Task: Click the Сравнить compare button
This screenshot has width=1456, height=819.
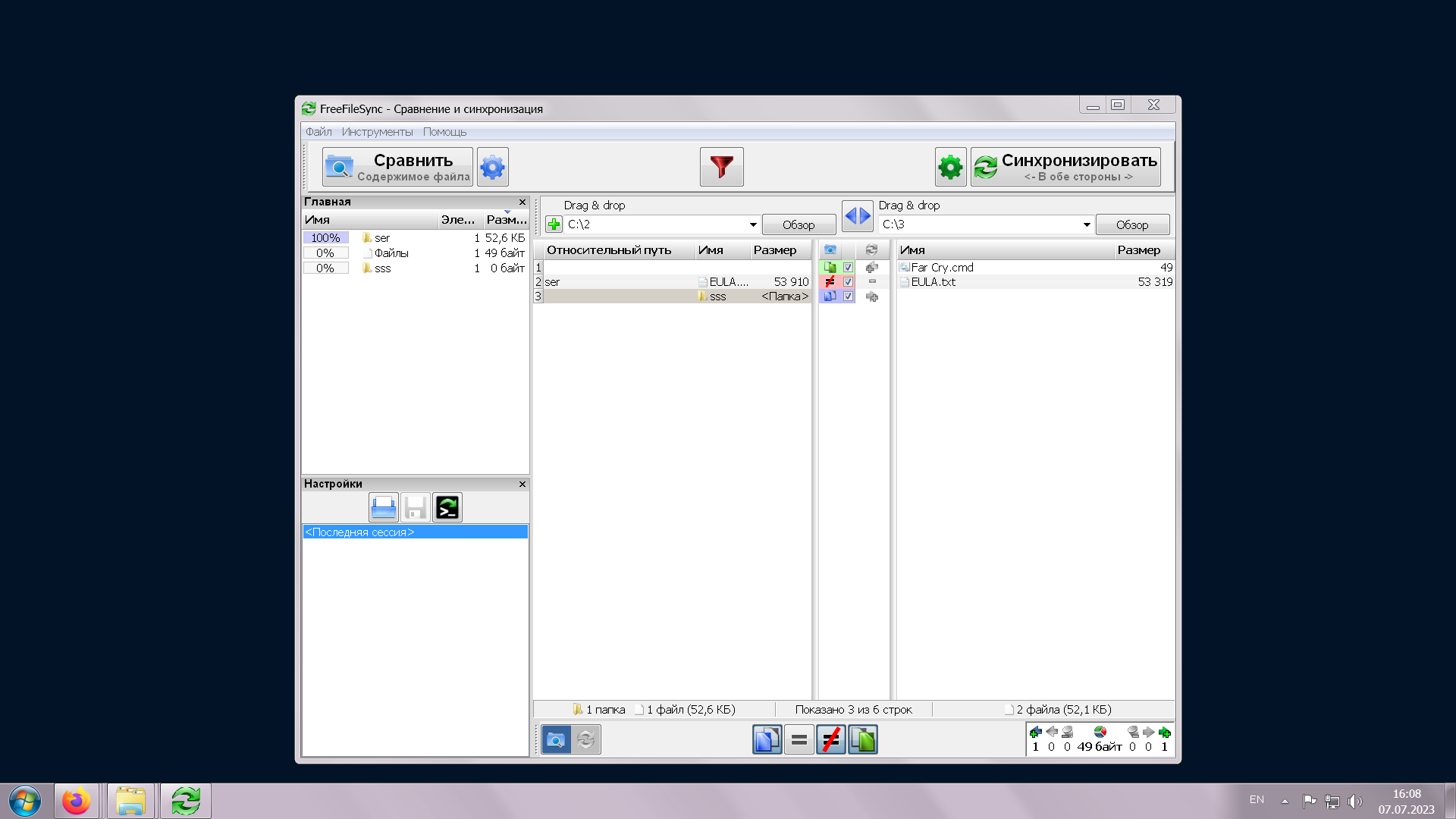Action: [397, 167]
